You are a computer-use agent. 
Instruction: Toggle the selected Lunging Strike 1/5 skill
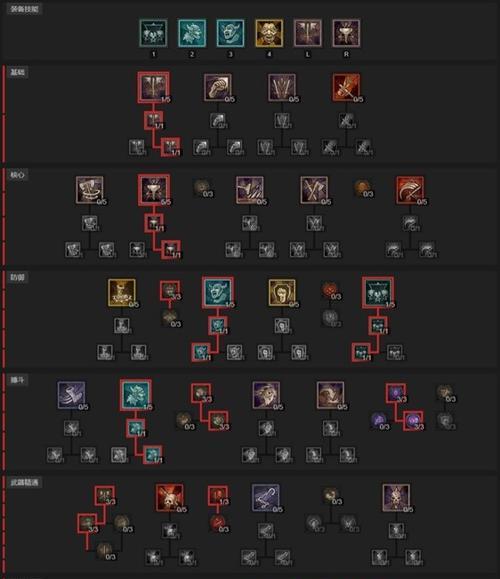[x=154, y=87]
